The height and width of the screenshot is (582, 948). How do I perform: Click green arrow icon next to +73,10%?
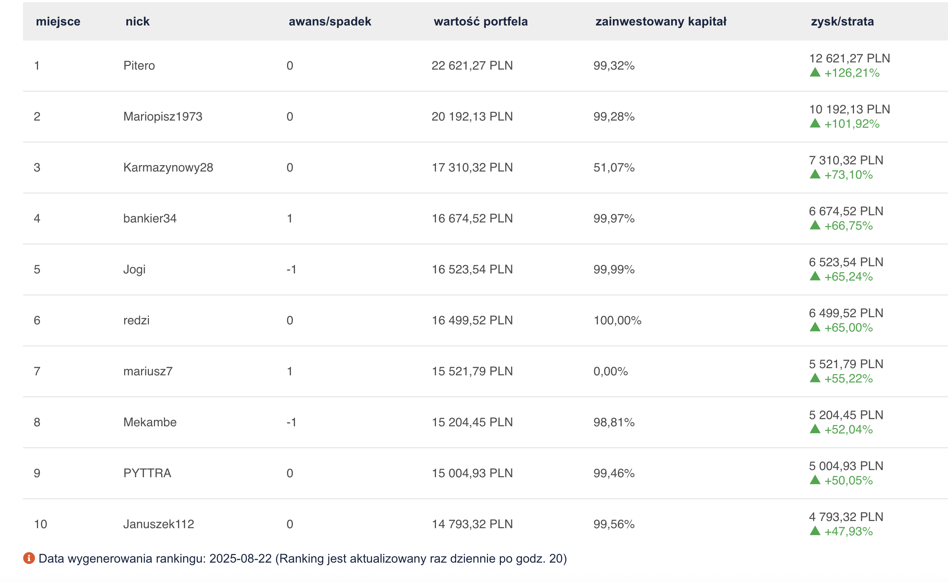815,174
